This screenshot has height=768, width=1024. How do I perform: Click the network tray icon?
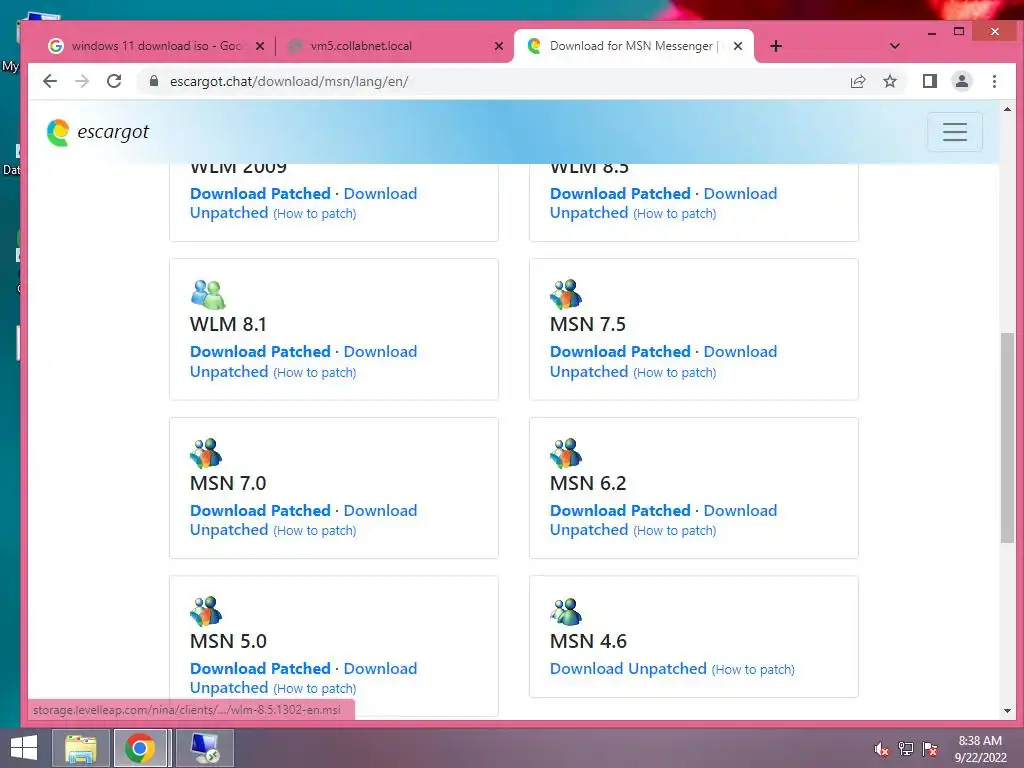[x=905, y=749]
